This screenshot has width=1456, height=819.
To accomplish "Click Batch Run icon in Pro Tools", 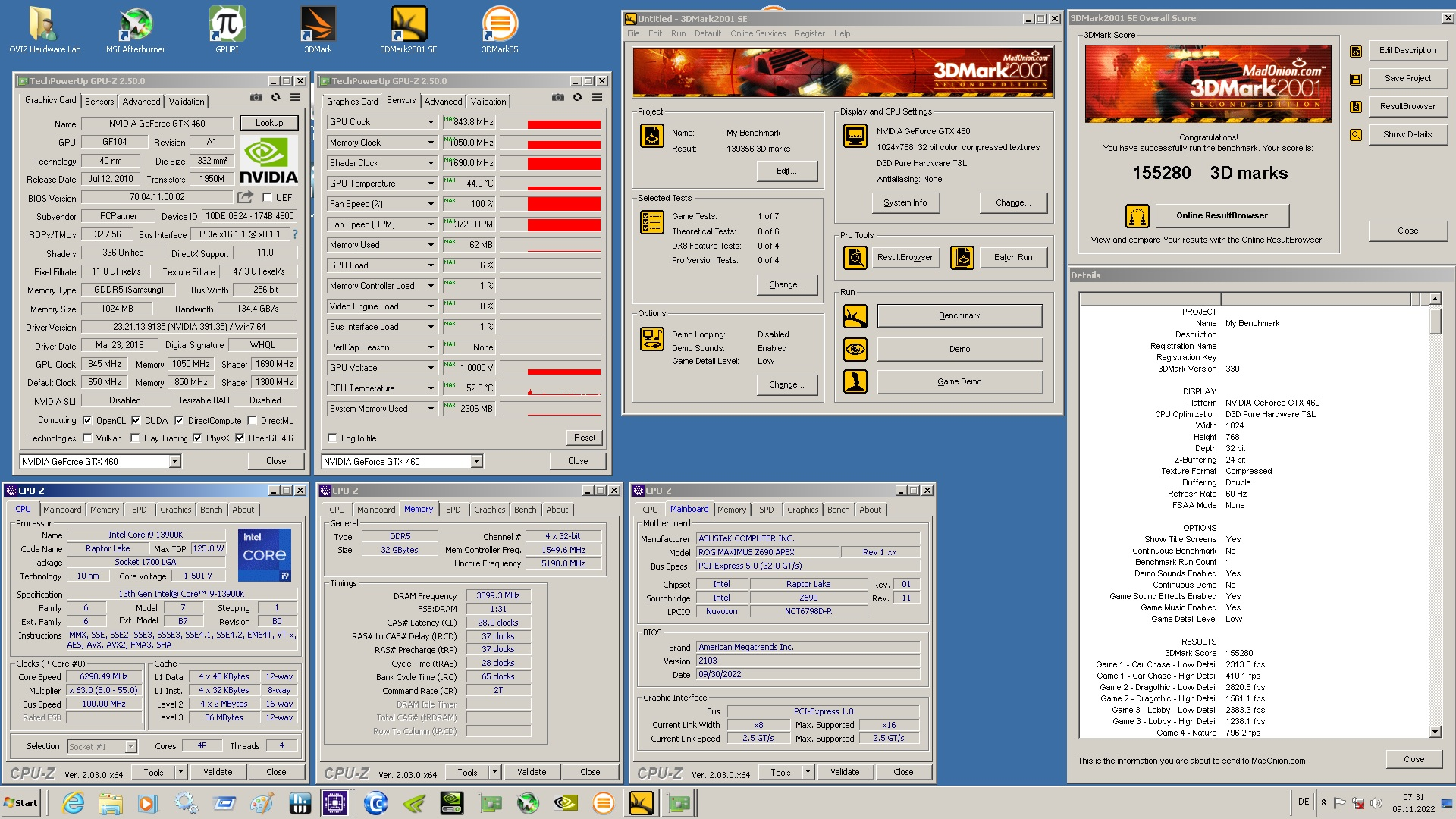I will 962,258.
